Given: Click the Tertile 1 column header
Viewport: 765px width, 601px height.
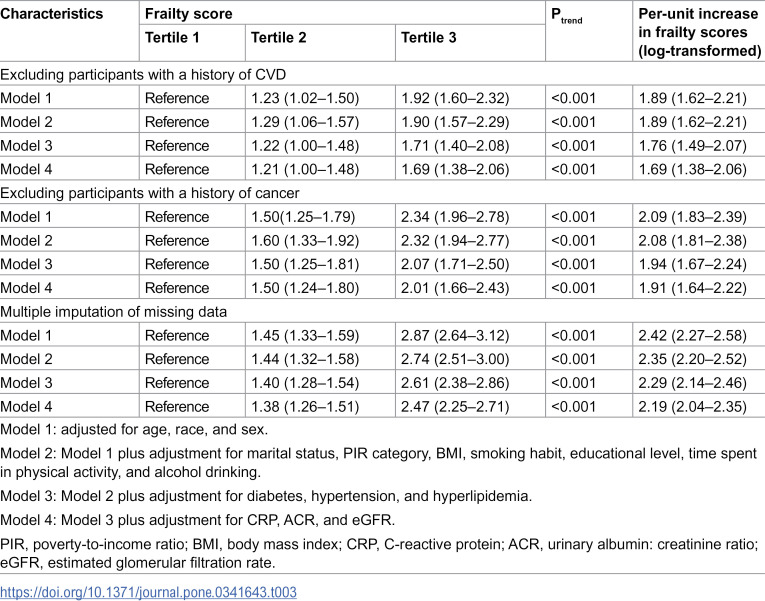Looking at the screenshot, I should [x=172, y=38].
